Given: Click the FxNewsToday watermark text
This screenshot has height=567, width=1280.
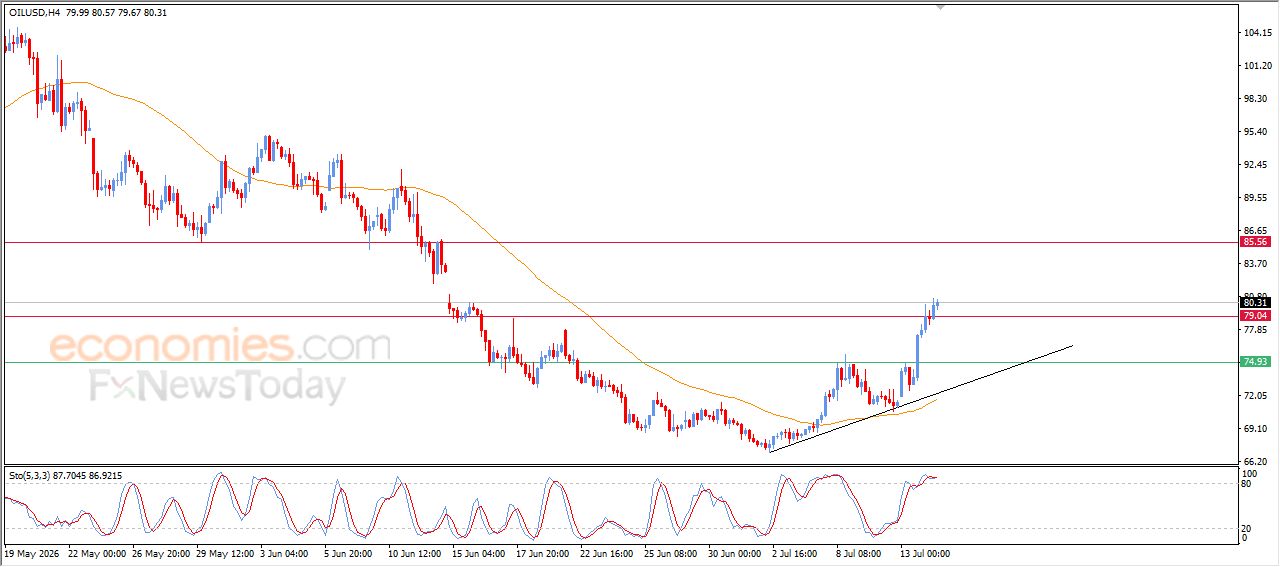Looking at the screenshot, I should [x=218, y=386].
